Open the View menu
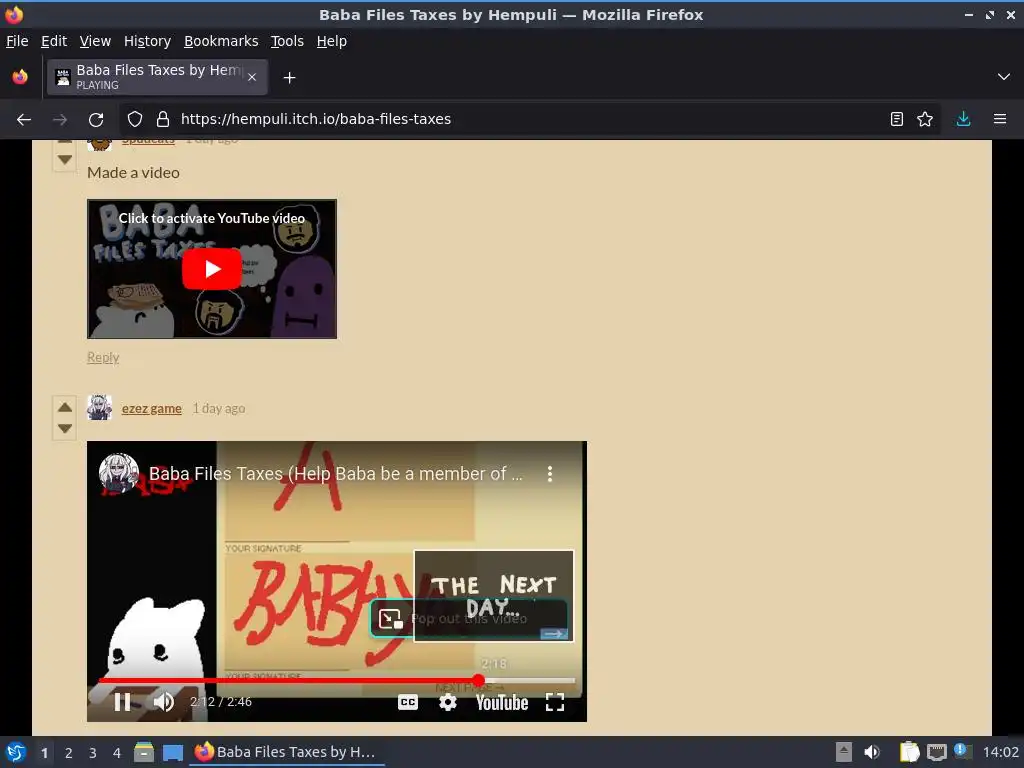 point(95,41)
